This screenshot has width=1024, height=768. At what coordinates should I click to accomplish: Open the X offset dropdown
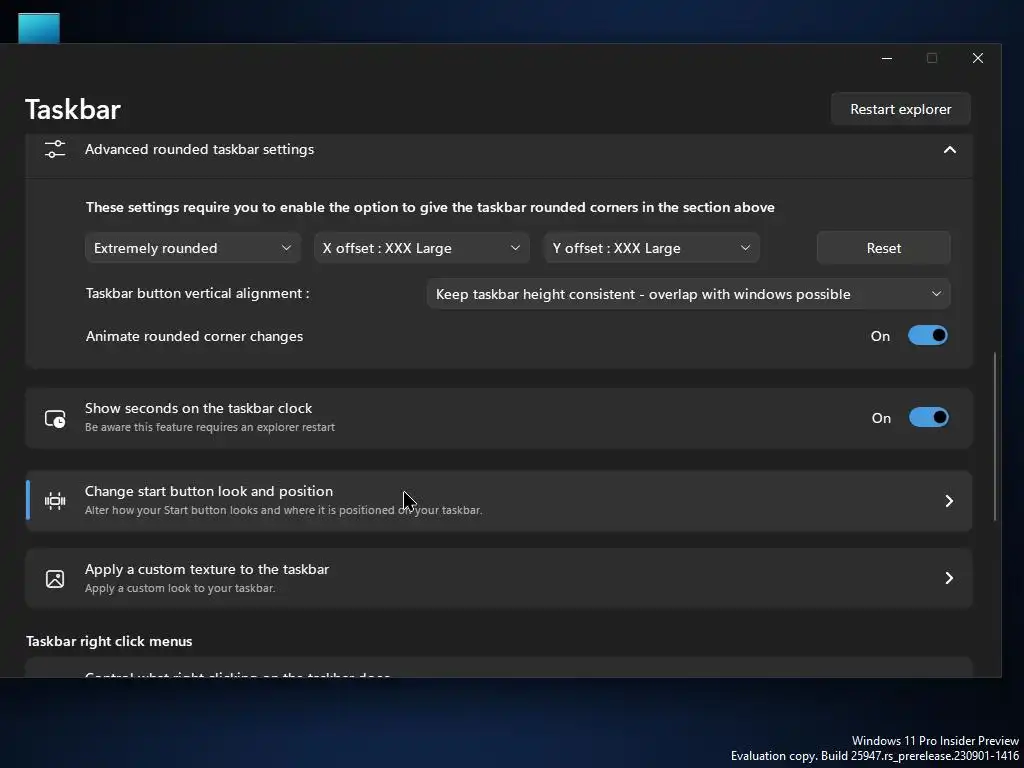click(x=422, y=248)
